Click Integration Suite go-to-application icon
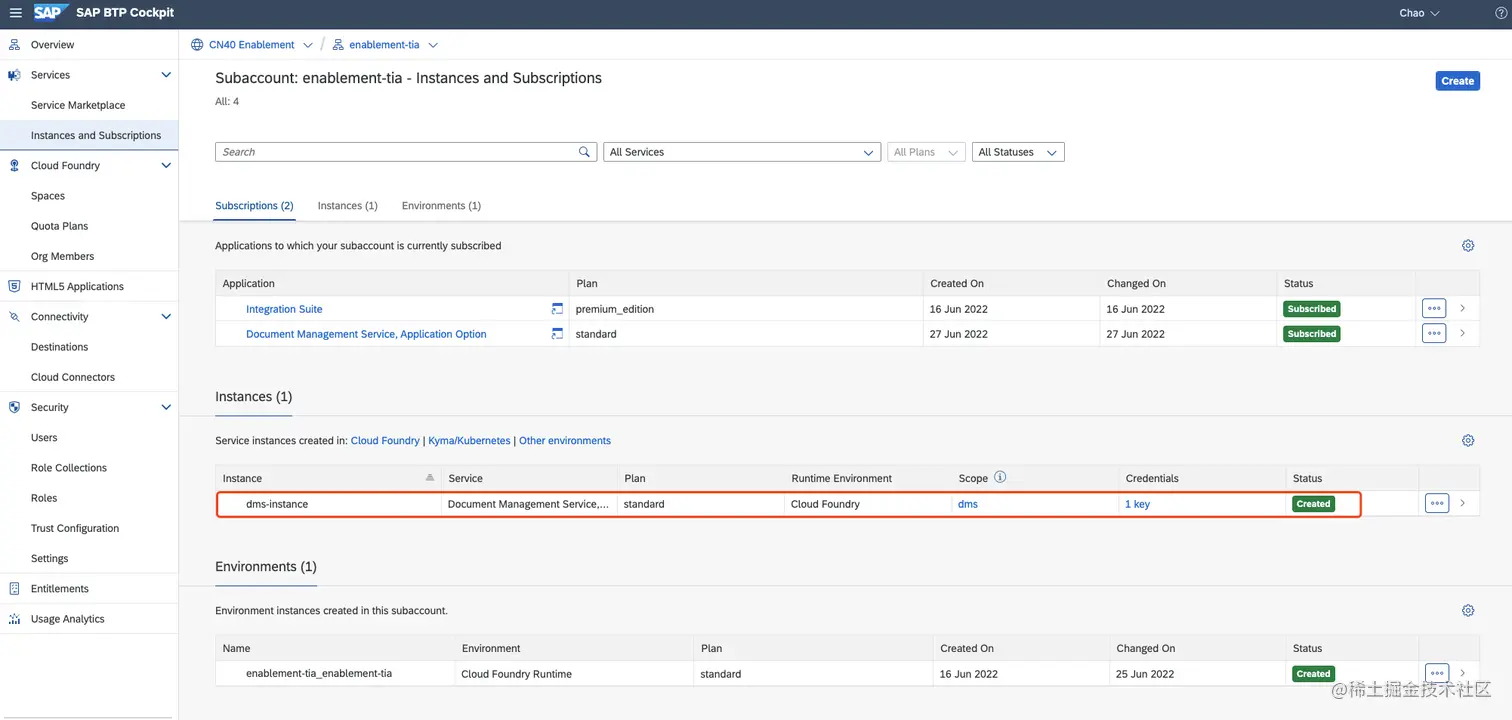This screenshot has height=720, width=1512. [x=557, y=309]
